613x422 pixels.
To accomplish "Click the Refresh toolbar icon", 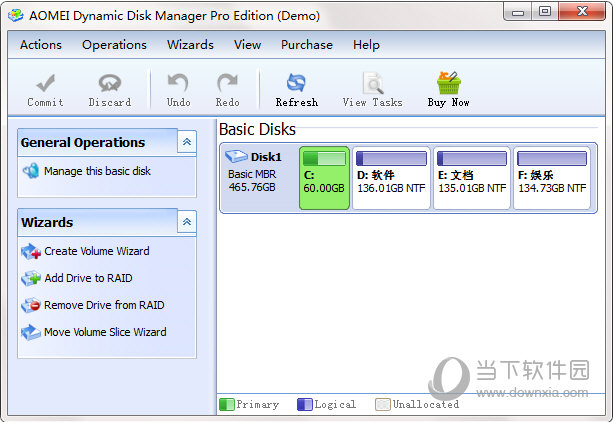I will [x=296, y=83].
